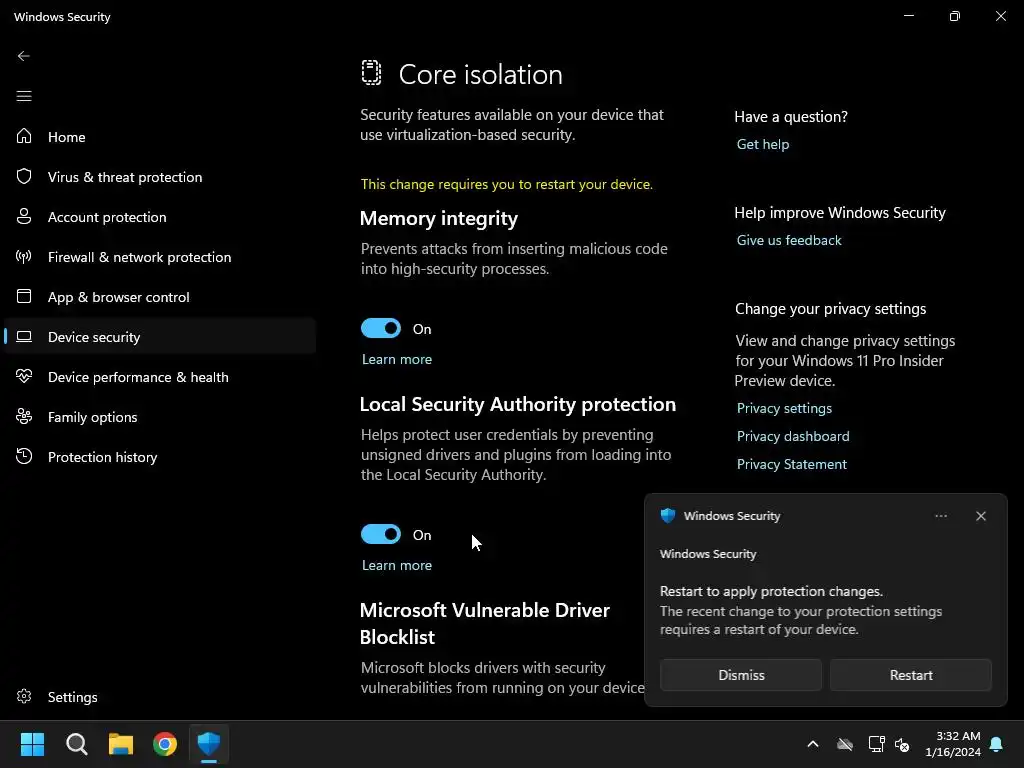1024x768 pixels.
Task: Select Home in sidebar
Action: click(x=67, y=136)
